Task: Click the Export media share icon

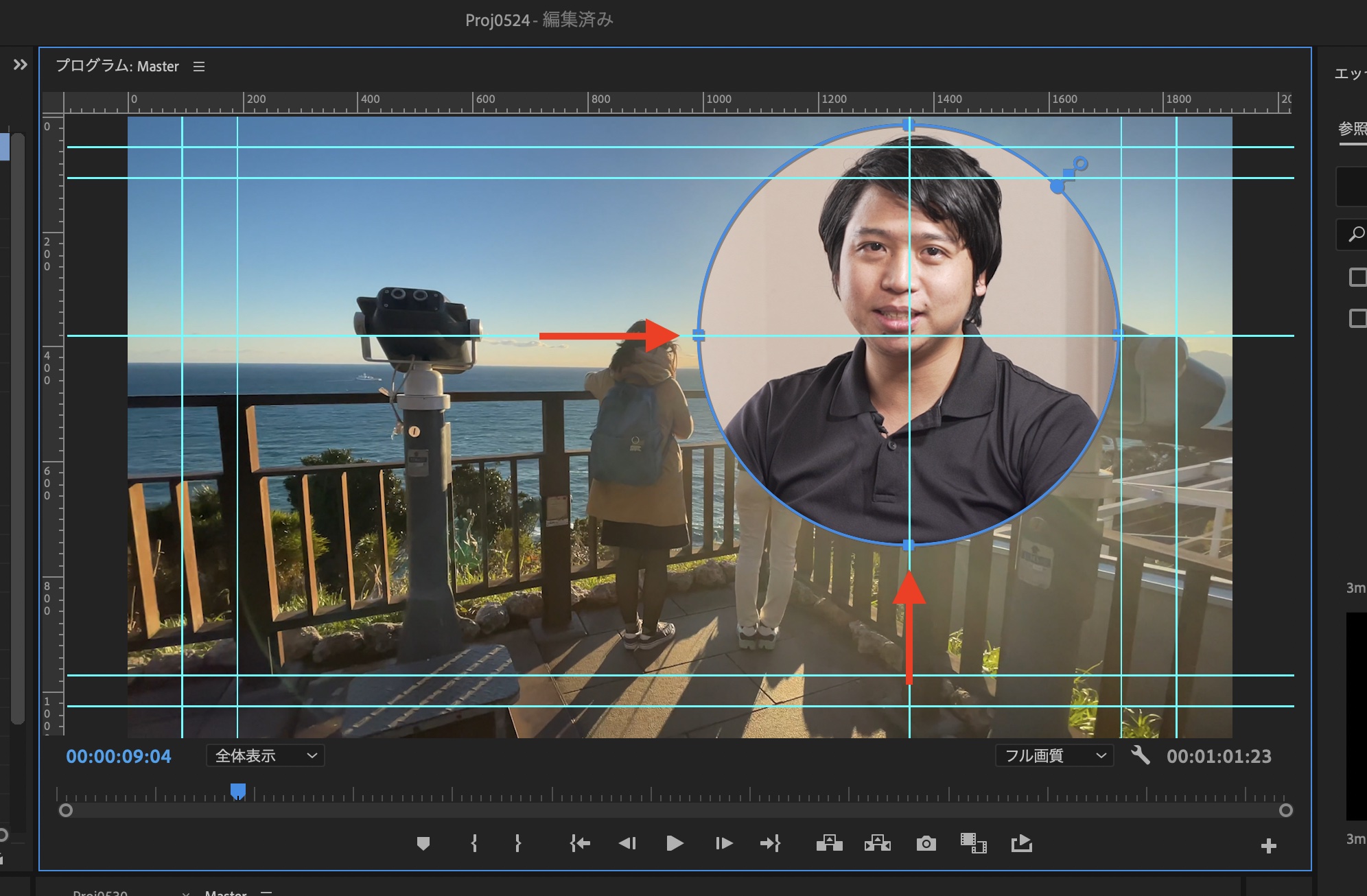Action: point(1021,843)
